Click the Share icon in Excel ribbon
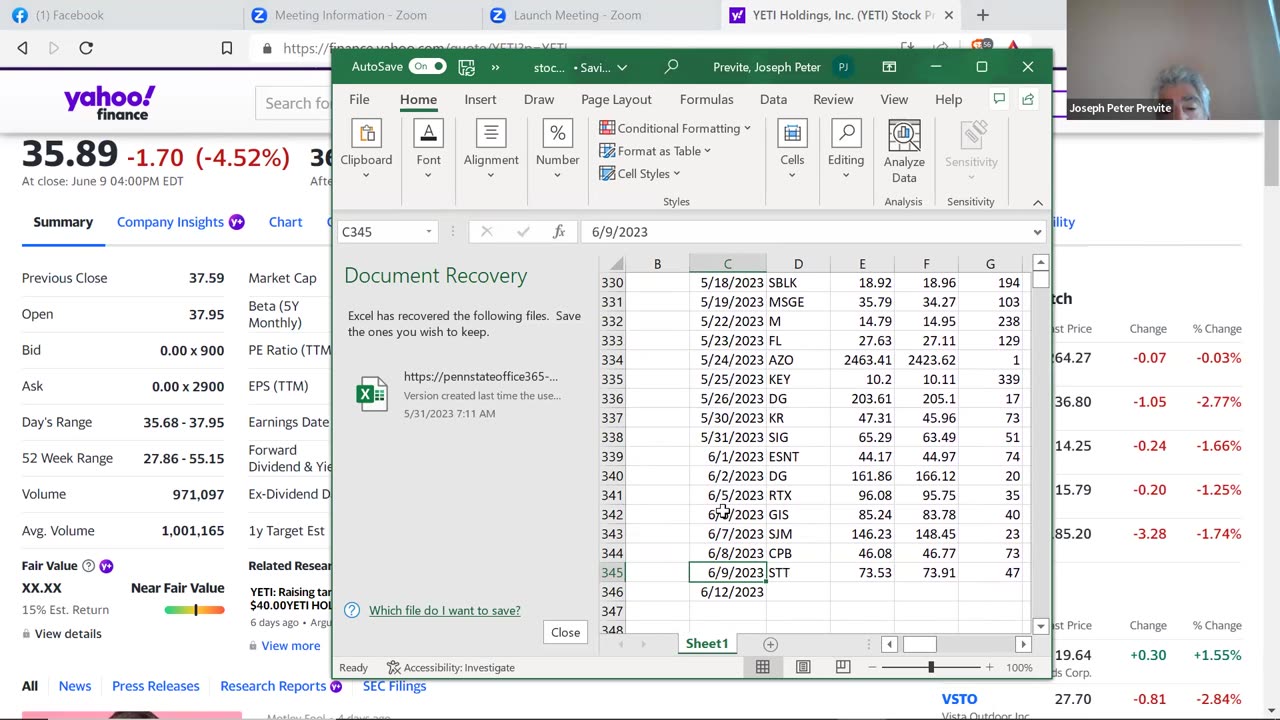The image size is (1280, 720). [1028, 99]
